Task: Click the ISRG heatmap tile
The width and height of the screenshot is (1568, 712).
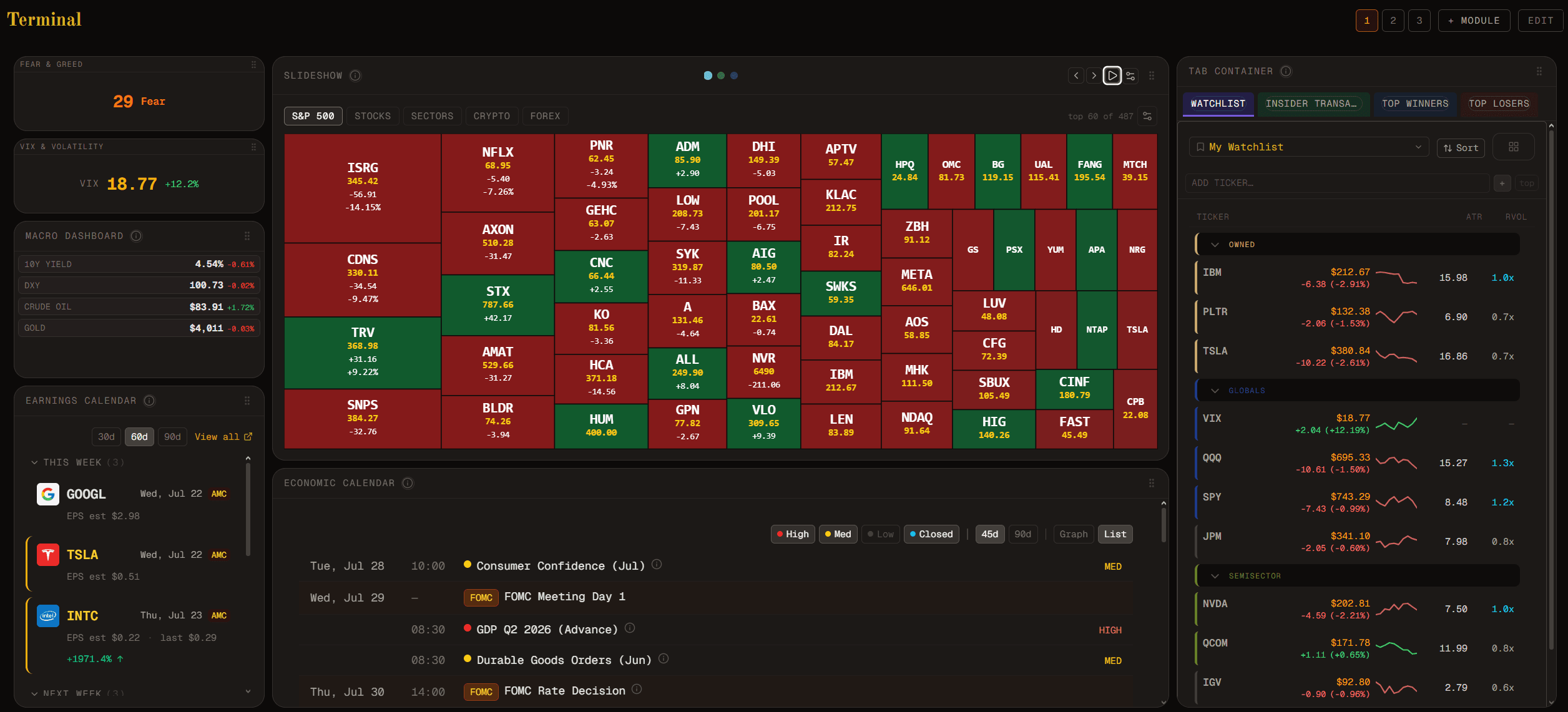Action: 363,188
